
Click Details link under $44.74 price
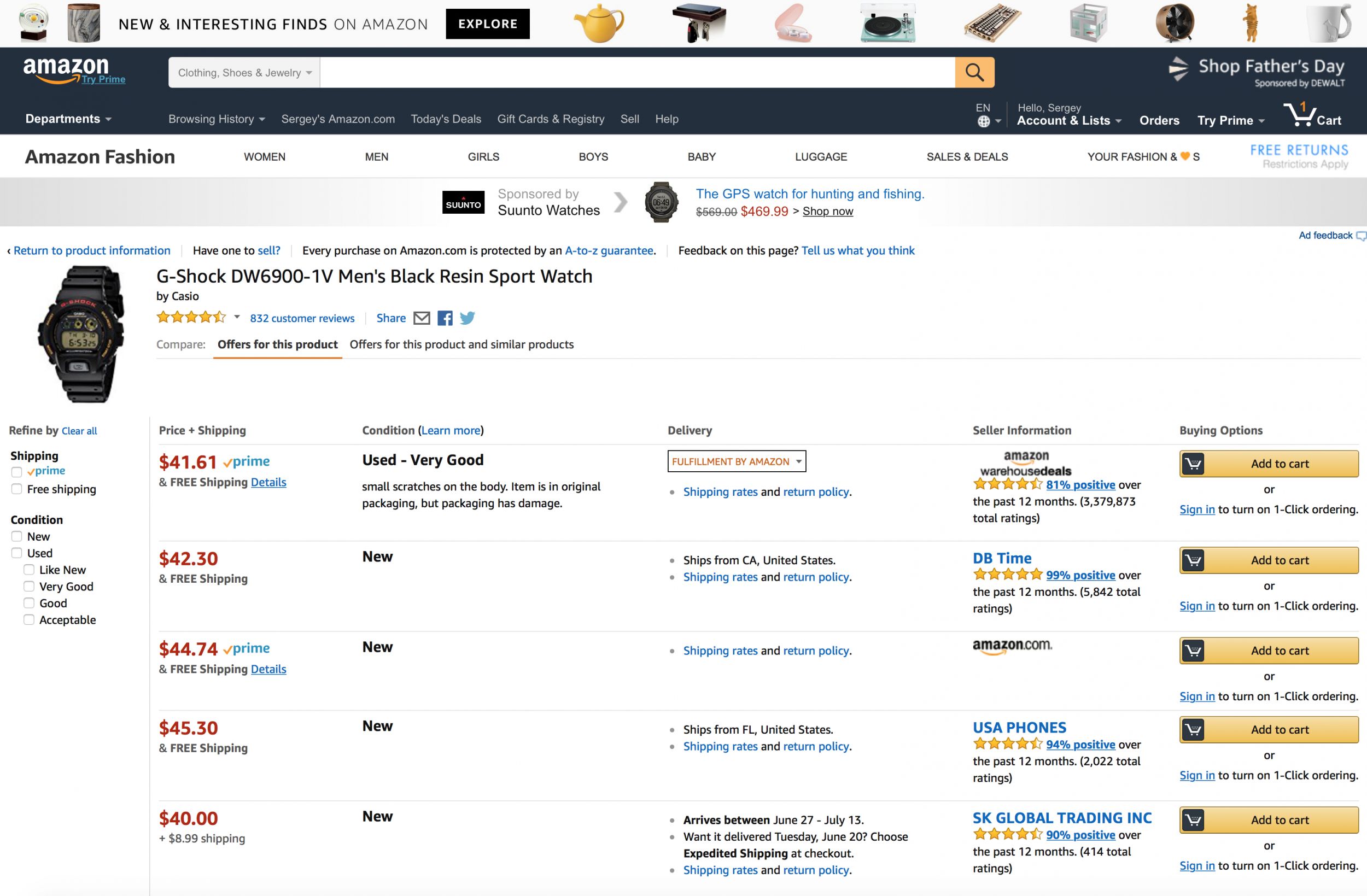268,669
